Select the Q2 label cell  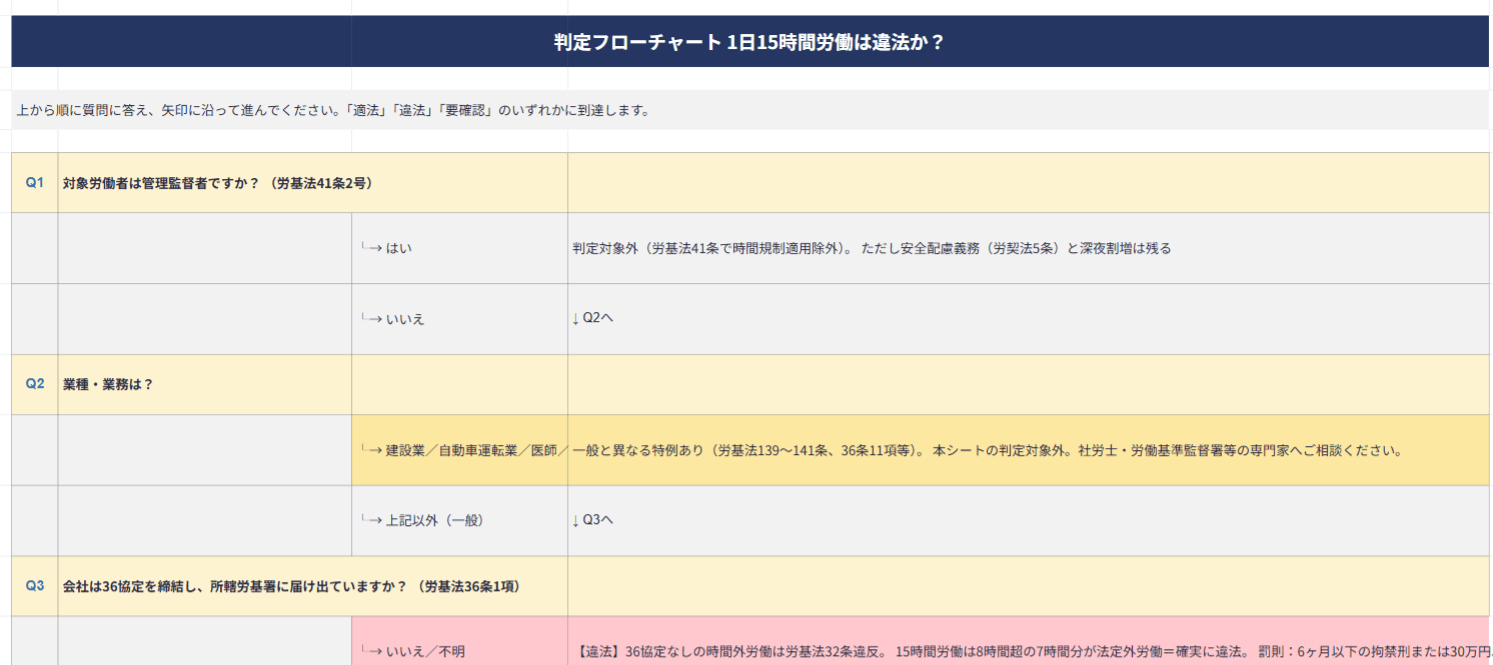tap(35, 384)
